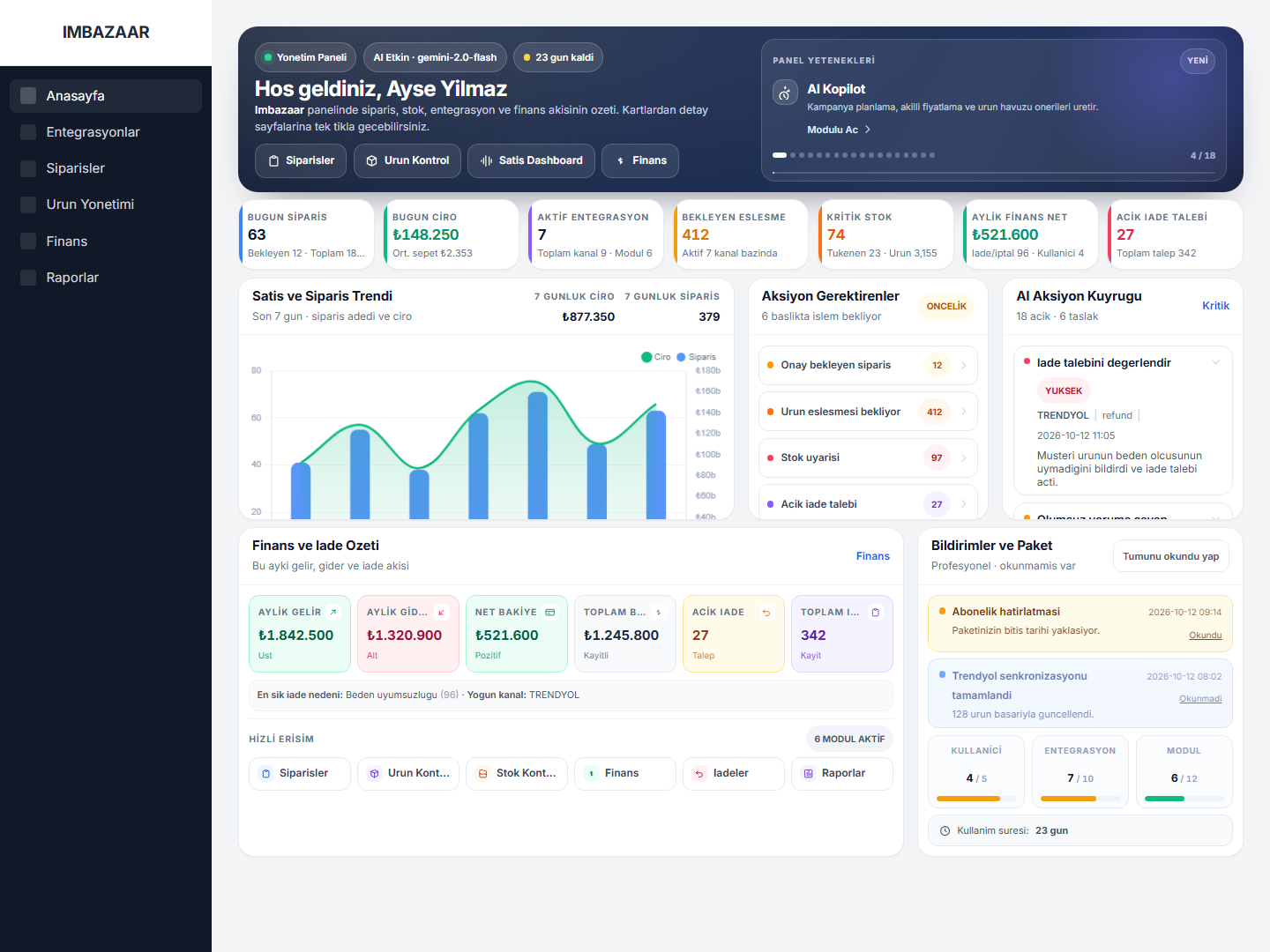Open Entegrasyonlar in the sidebar menu
Viewport: 1270px width, 952px height.
pos(106,132)
